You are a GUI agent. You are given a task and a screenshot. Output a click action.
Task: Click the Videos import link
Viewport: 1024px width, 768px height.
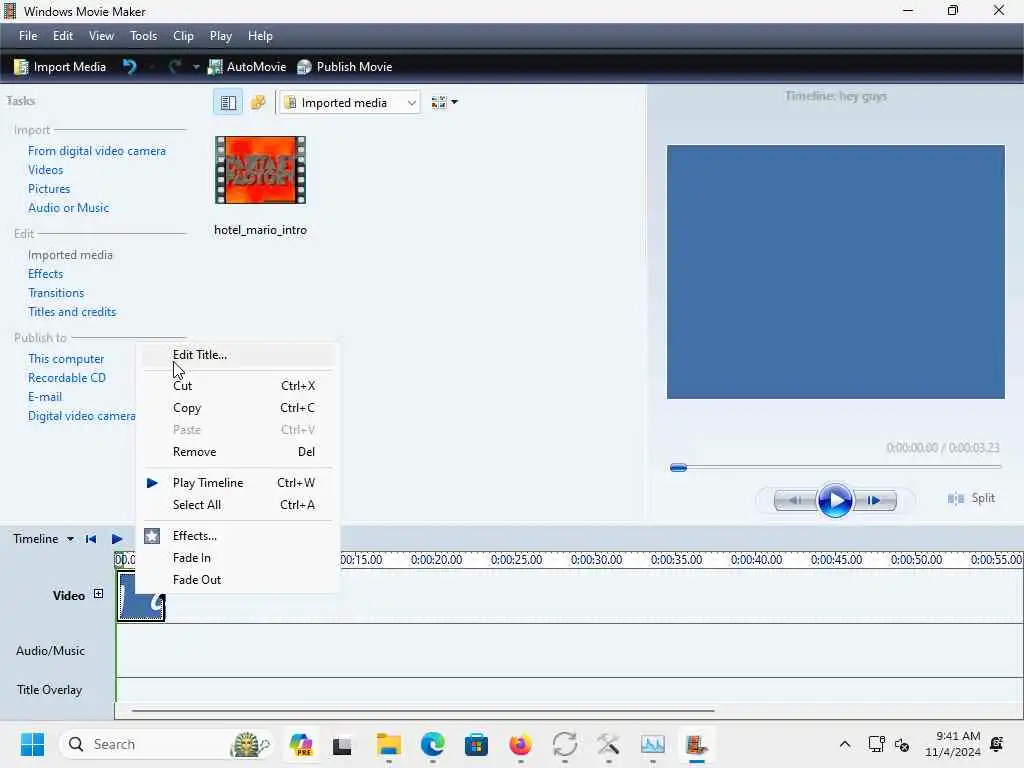coord(46,170)
